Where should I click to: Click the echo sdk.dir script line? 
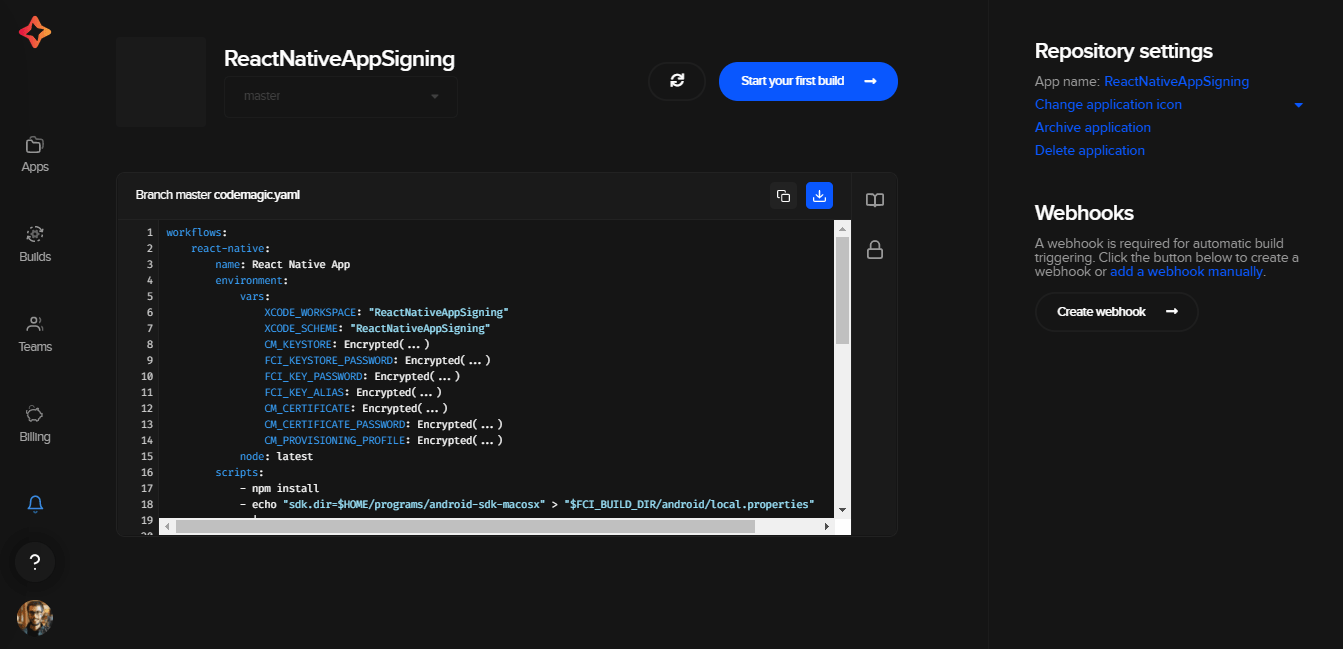(528, 504)
